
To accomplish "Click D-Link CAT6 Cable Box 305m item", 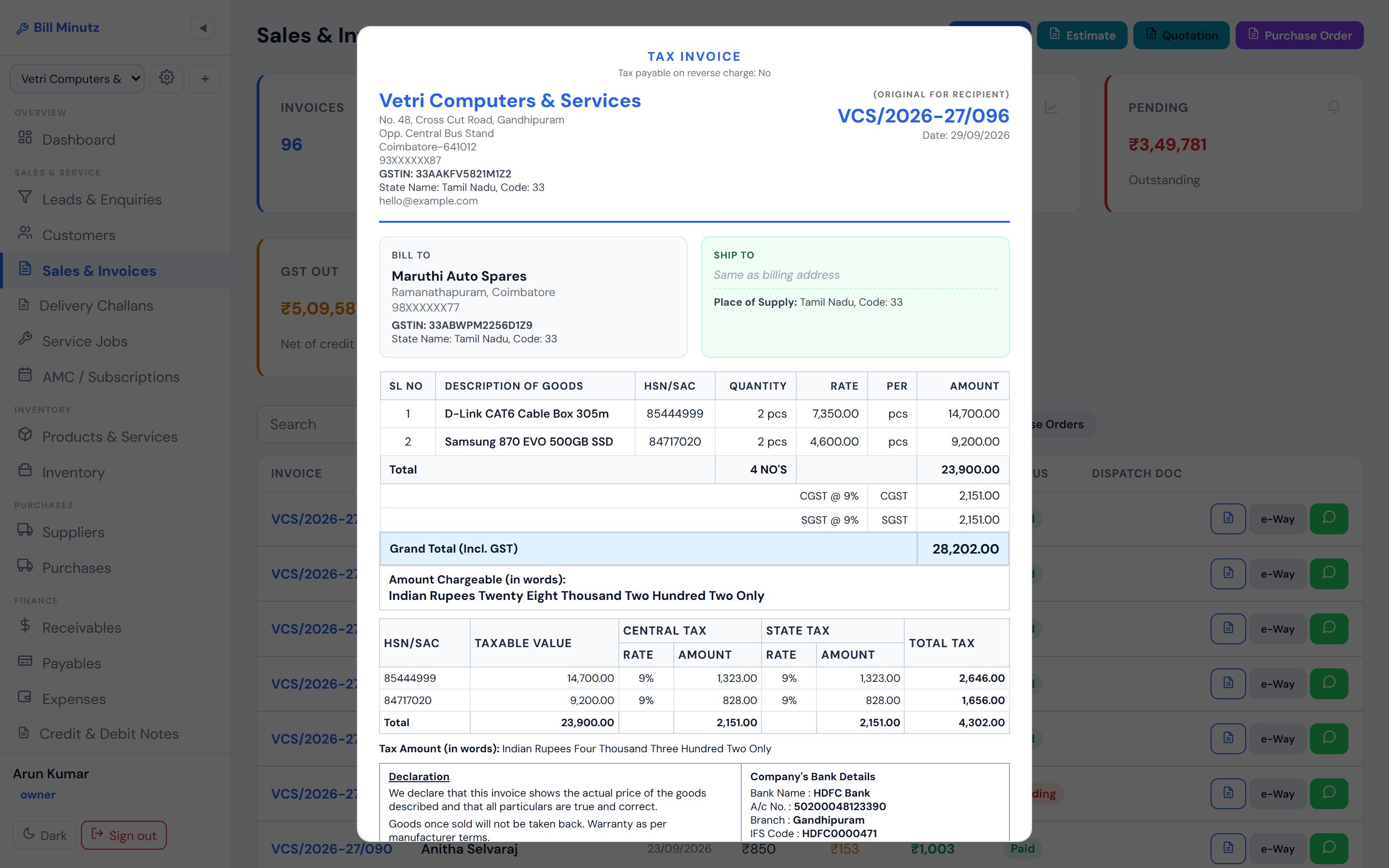I will pyautogui.click(x=526, y=413).
